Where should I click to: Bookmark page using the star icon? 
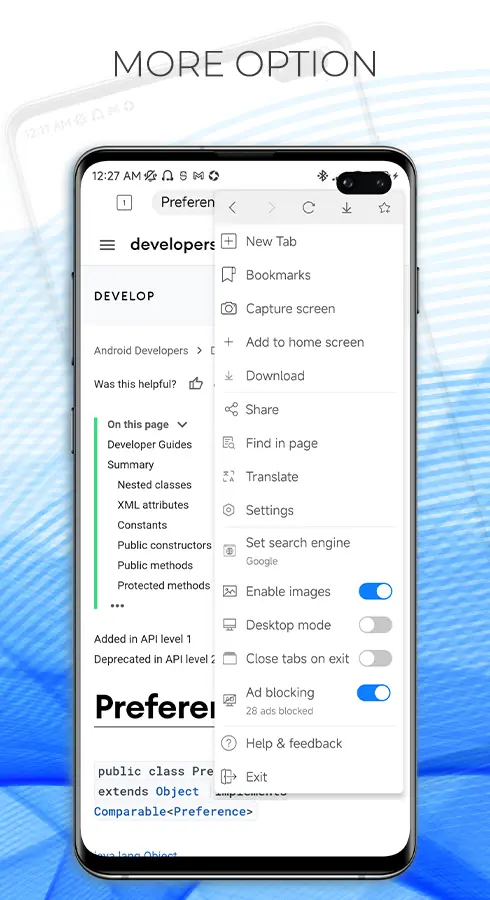[x=384, y=208]
